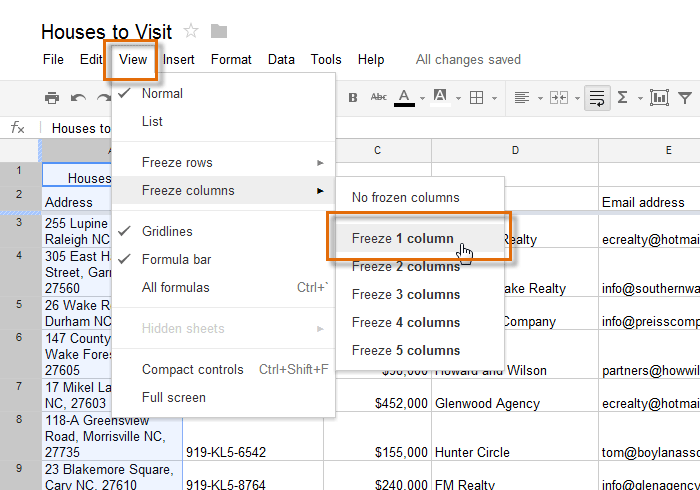700x490 pixels.
Task: Open the Insert menu
Action: point(179,59)
